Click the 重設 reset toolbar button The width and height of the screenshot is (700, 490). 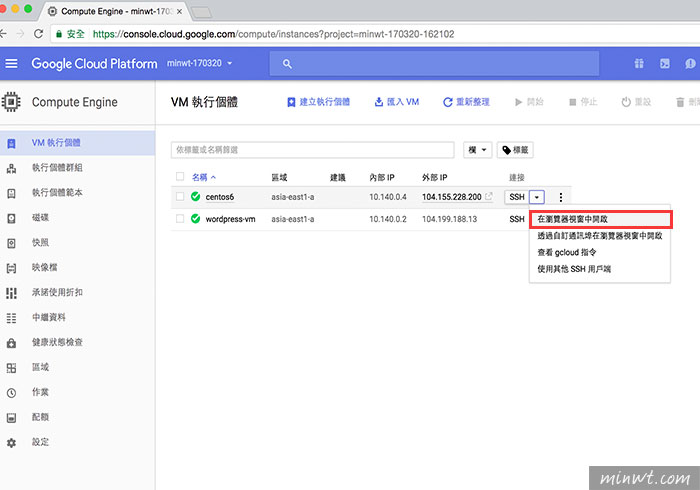click(636, 102)
